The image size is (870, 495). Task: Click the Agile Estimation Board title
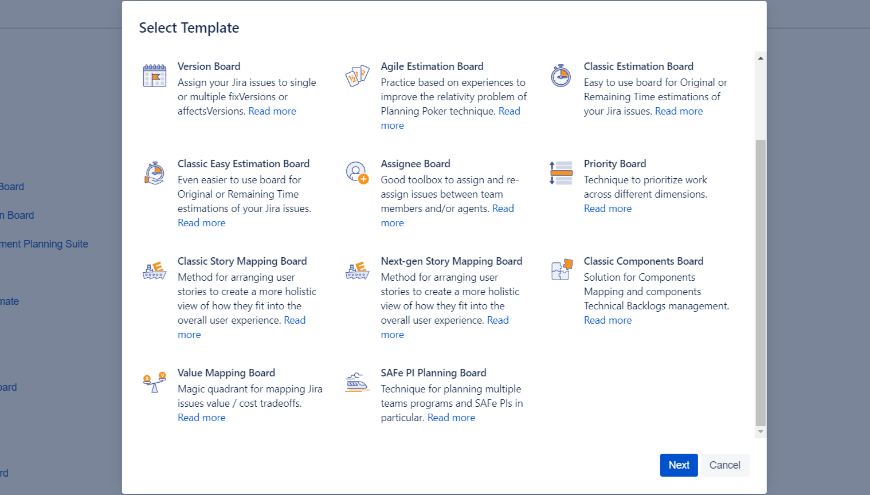coord(432,66)
